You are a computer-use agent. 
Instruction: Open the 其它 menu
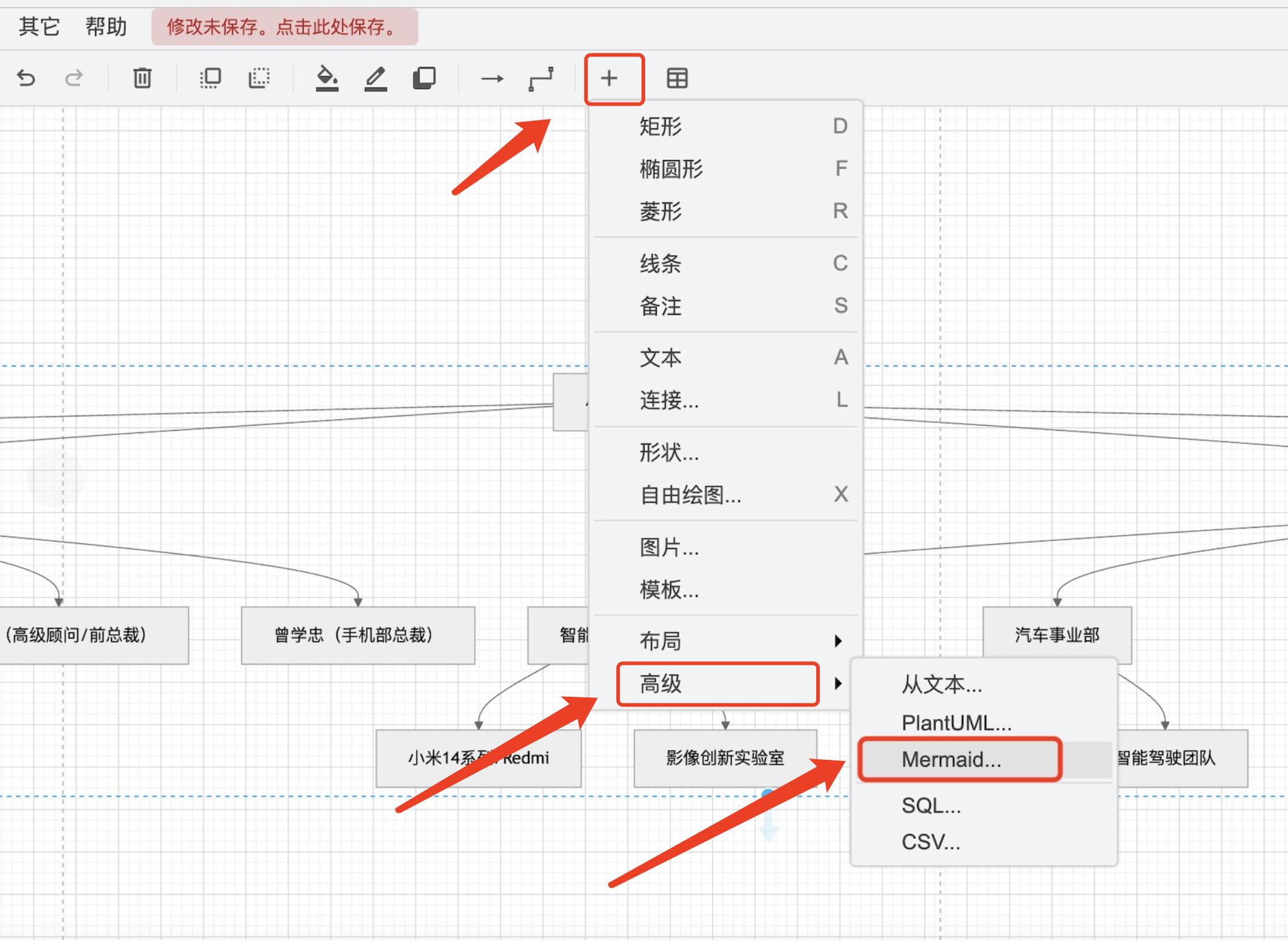point(39,27)
